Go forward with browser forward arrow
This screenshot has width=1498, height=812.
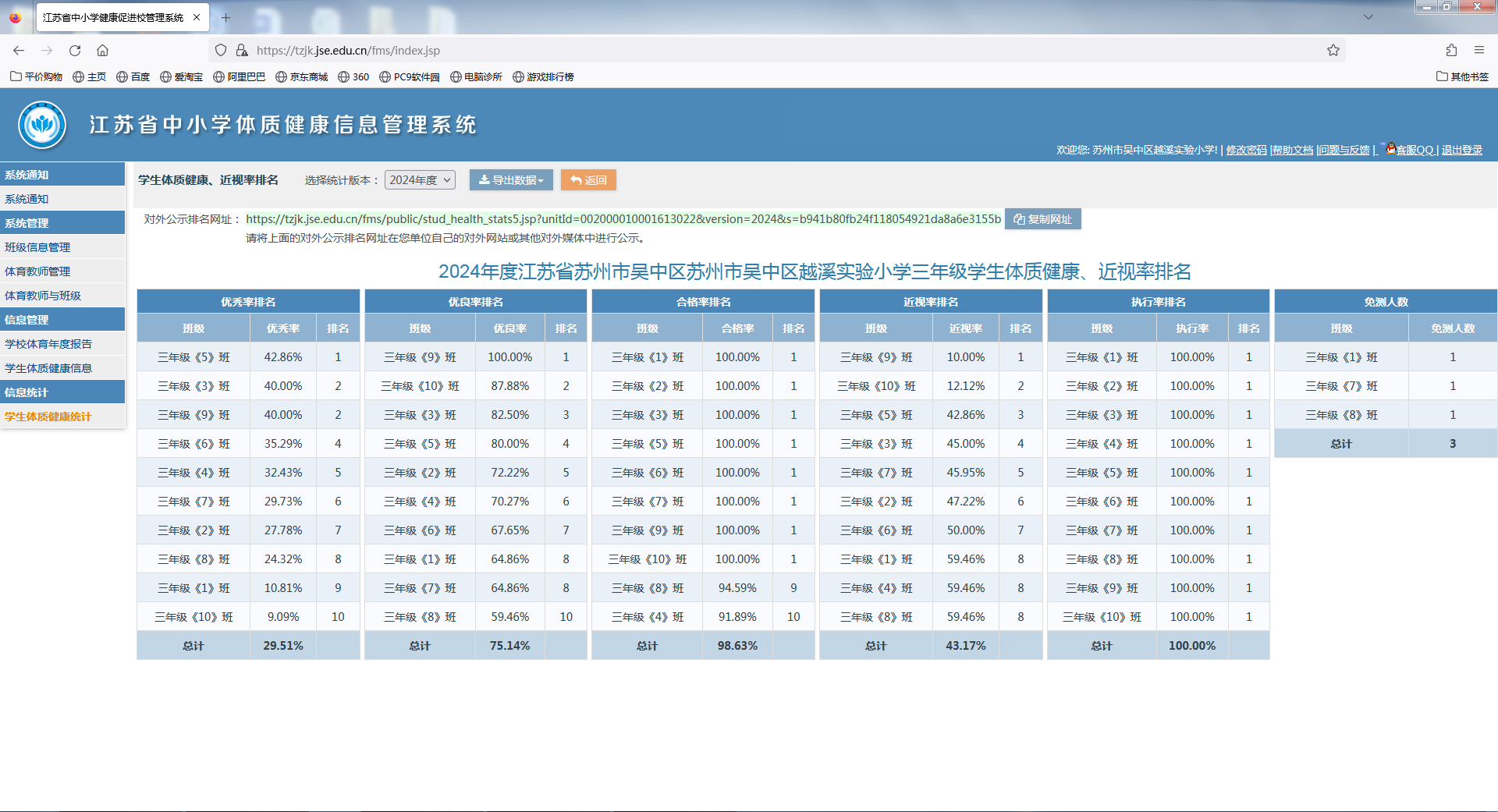pos(47,50)
